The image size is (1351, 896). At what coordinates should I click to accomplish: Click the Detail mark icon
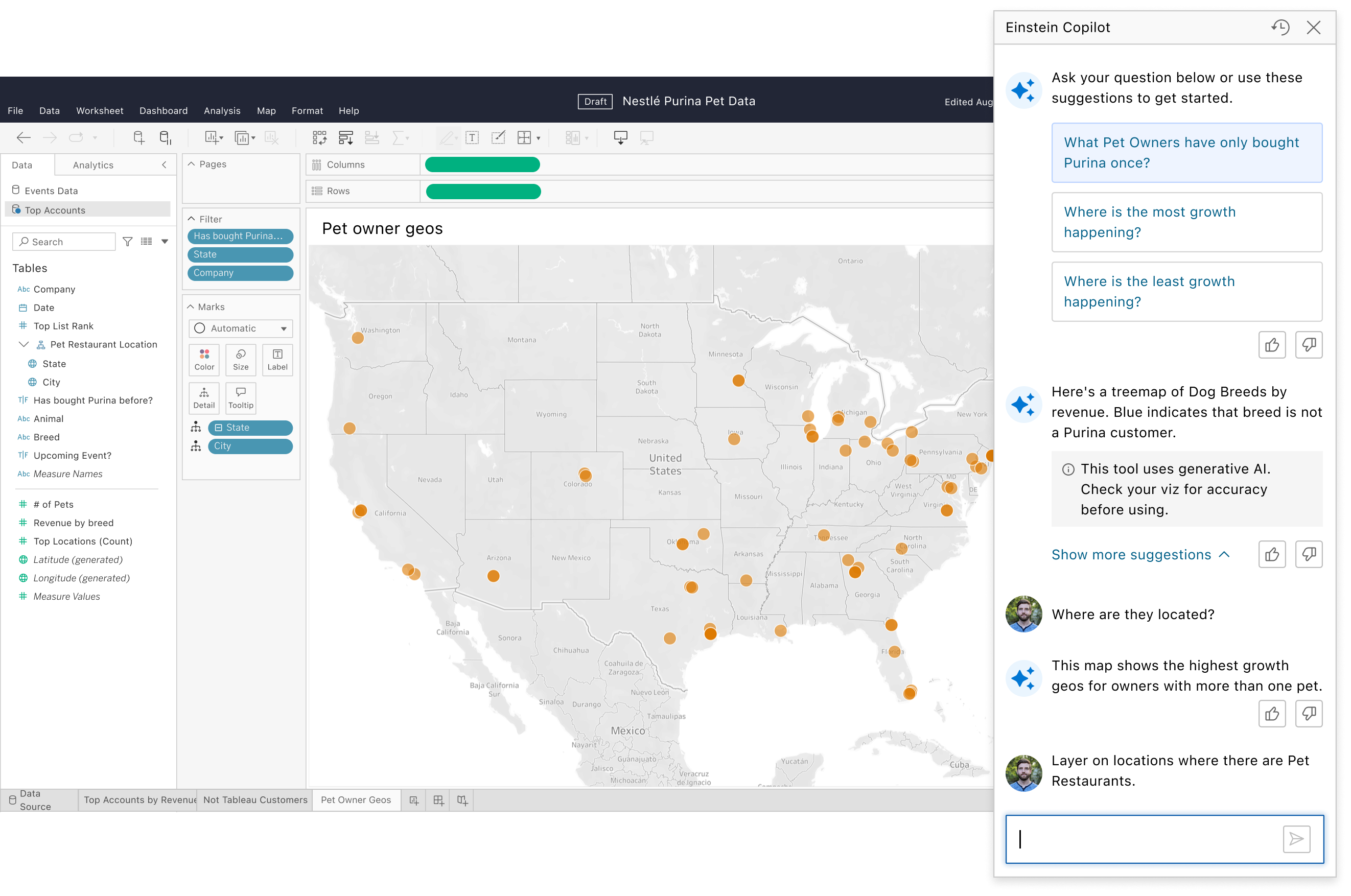[204, 397]
